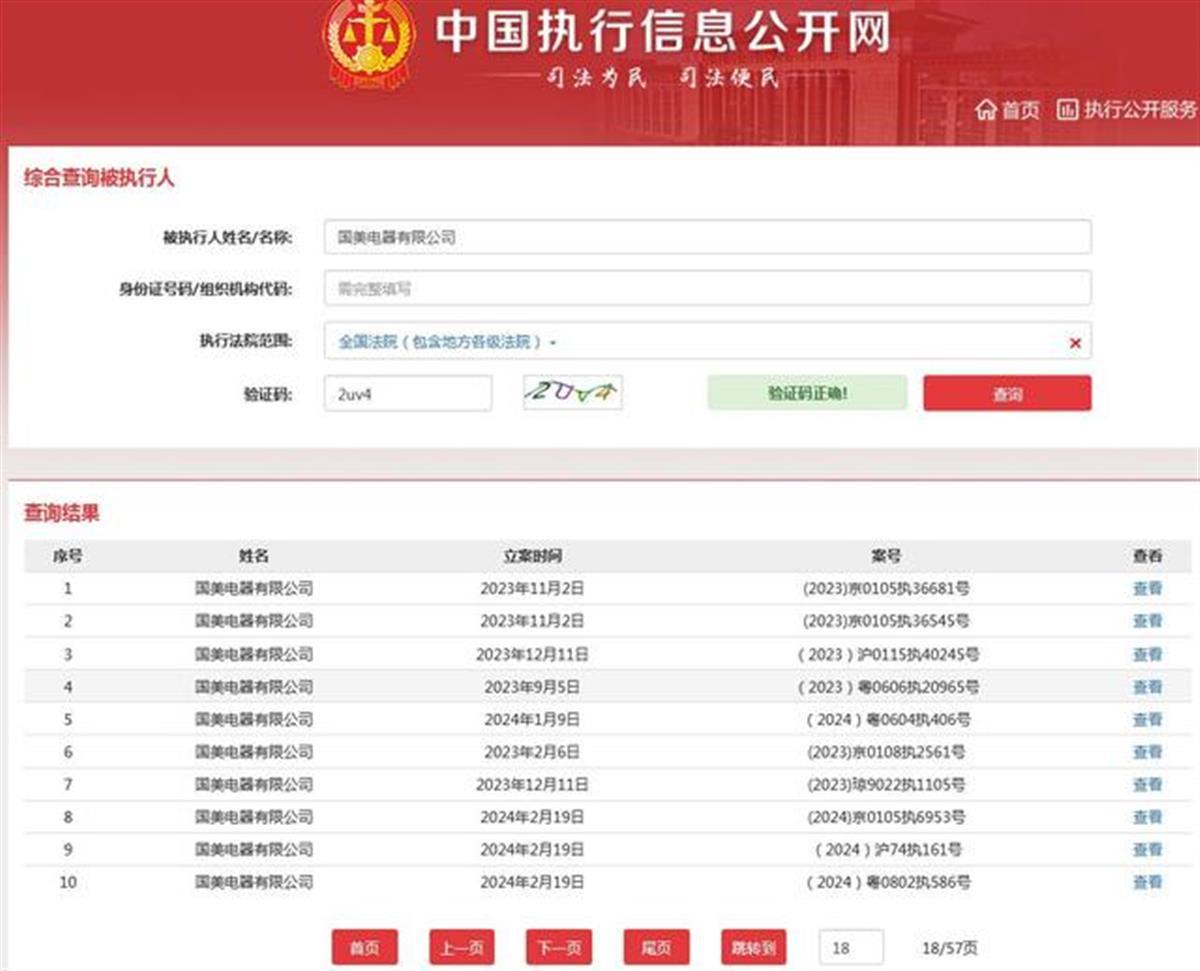1200x971 pixels.
Task: Clear court range with red X icon
Action: 1075,343
